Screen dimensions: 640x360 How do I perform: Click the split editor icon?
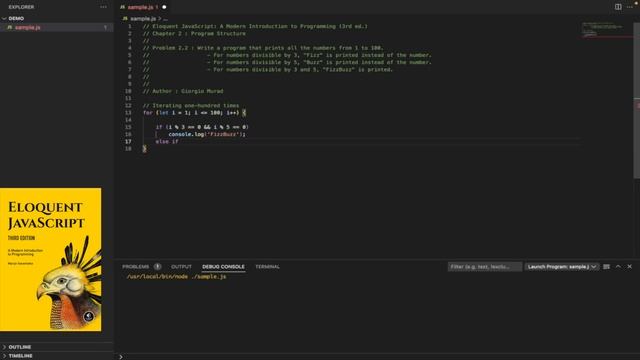pyautogui.click(x=618, y=7)
